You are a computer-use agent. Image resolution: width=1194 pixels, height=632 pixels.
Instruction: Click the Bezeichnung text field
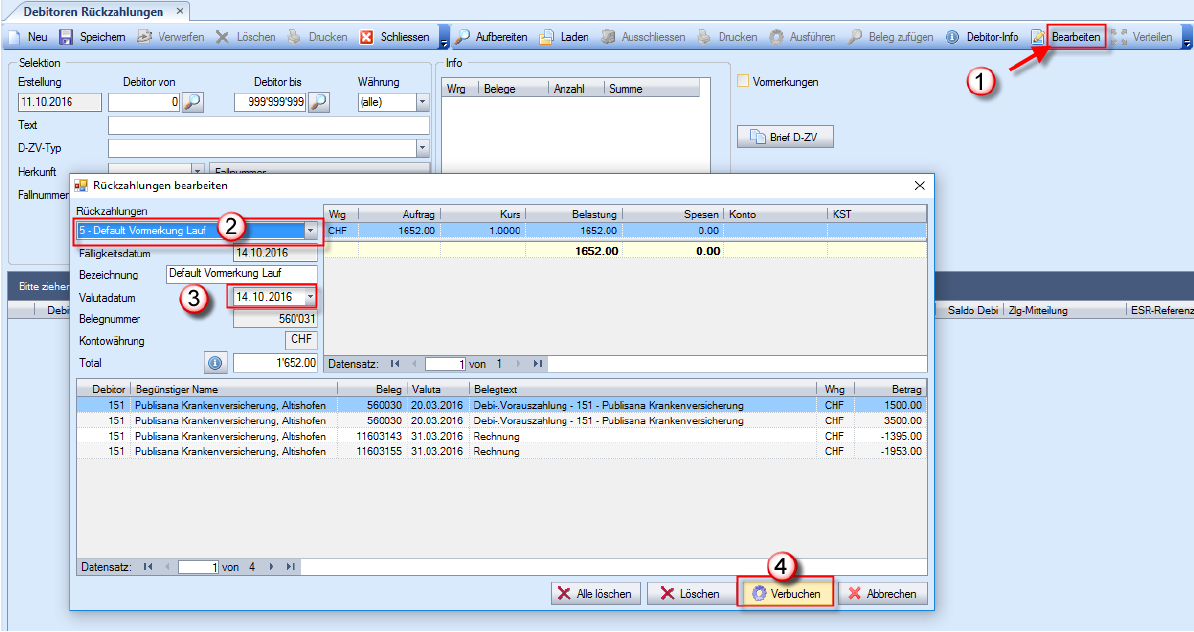(x=241, y=273)
